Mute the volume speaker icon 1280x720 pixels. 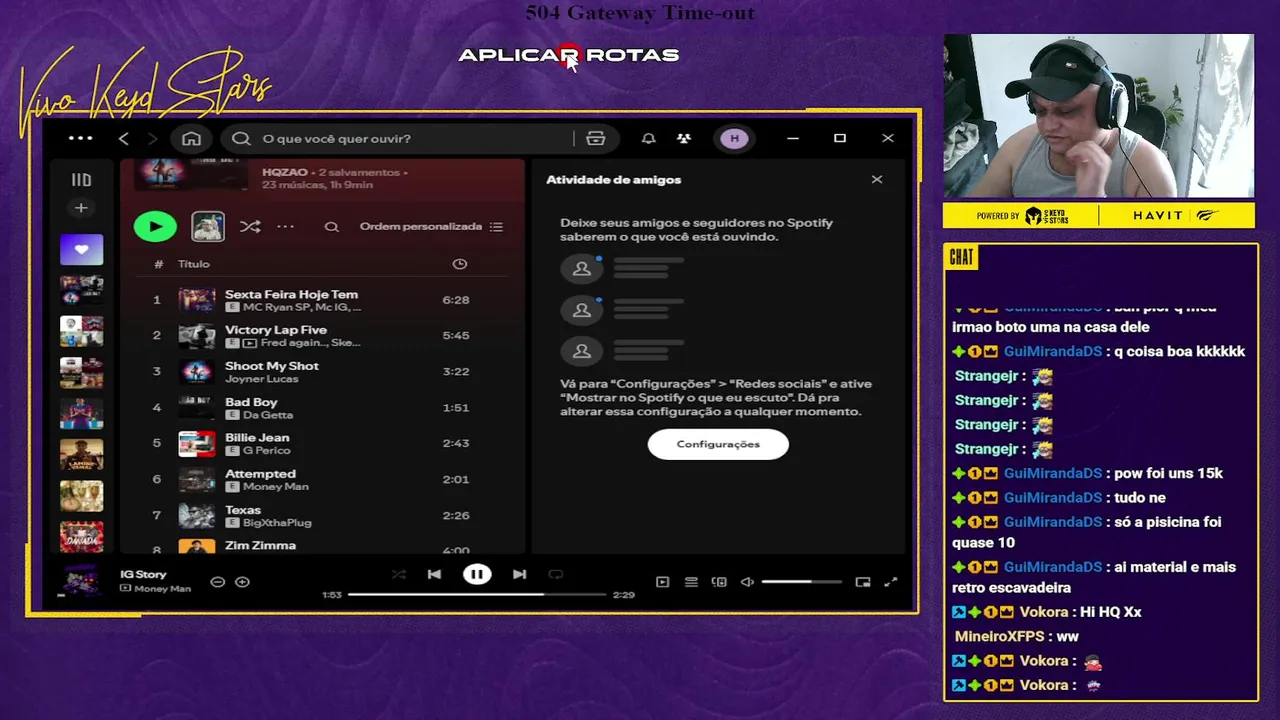[x=747, y=582]
